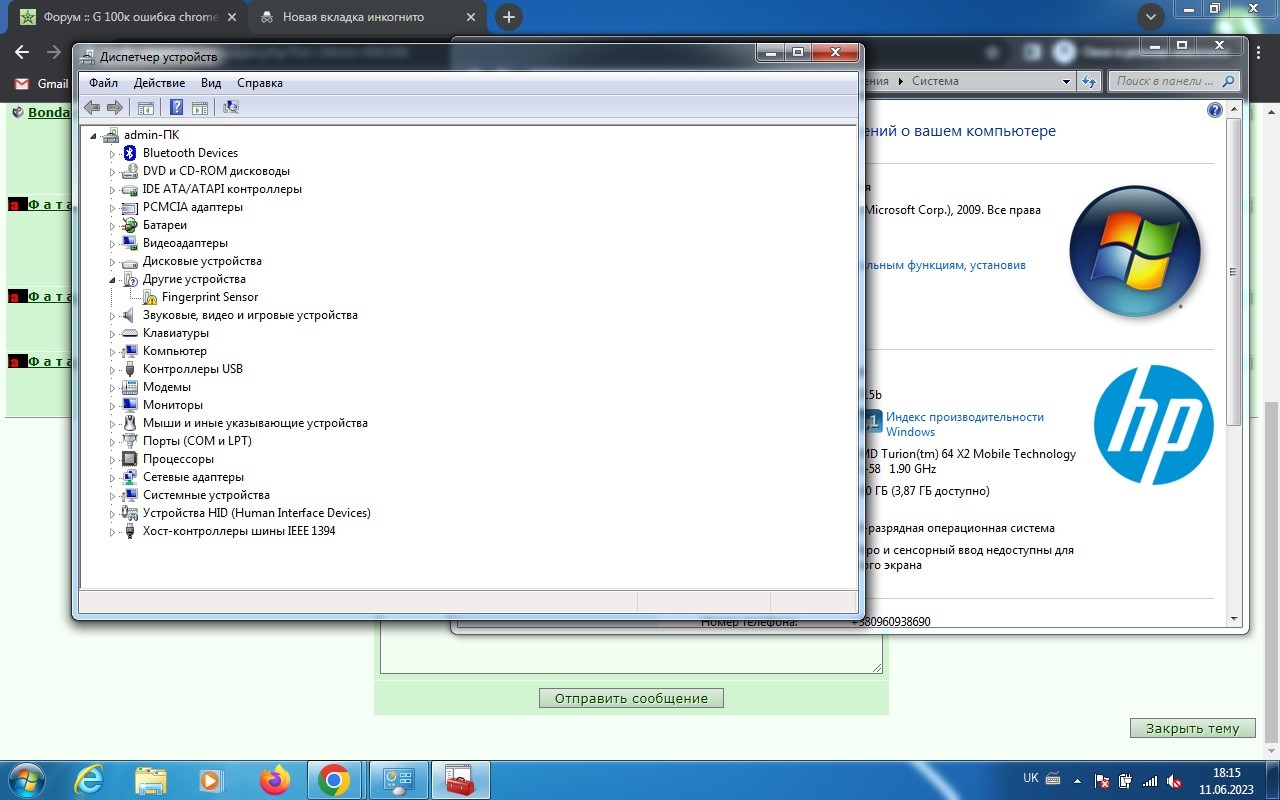
Task: Open the Вид menu
Action: (211, 83)
